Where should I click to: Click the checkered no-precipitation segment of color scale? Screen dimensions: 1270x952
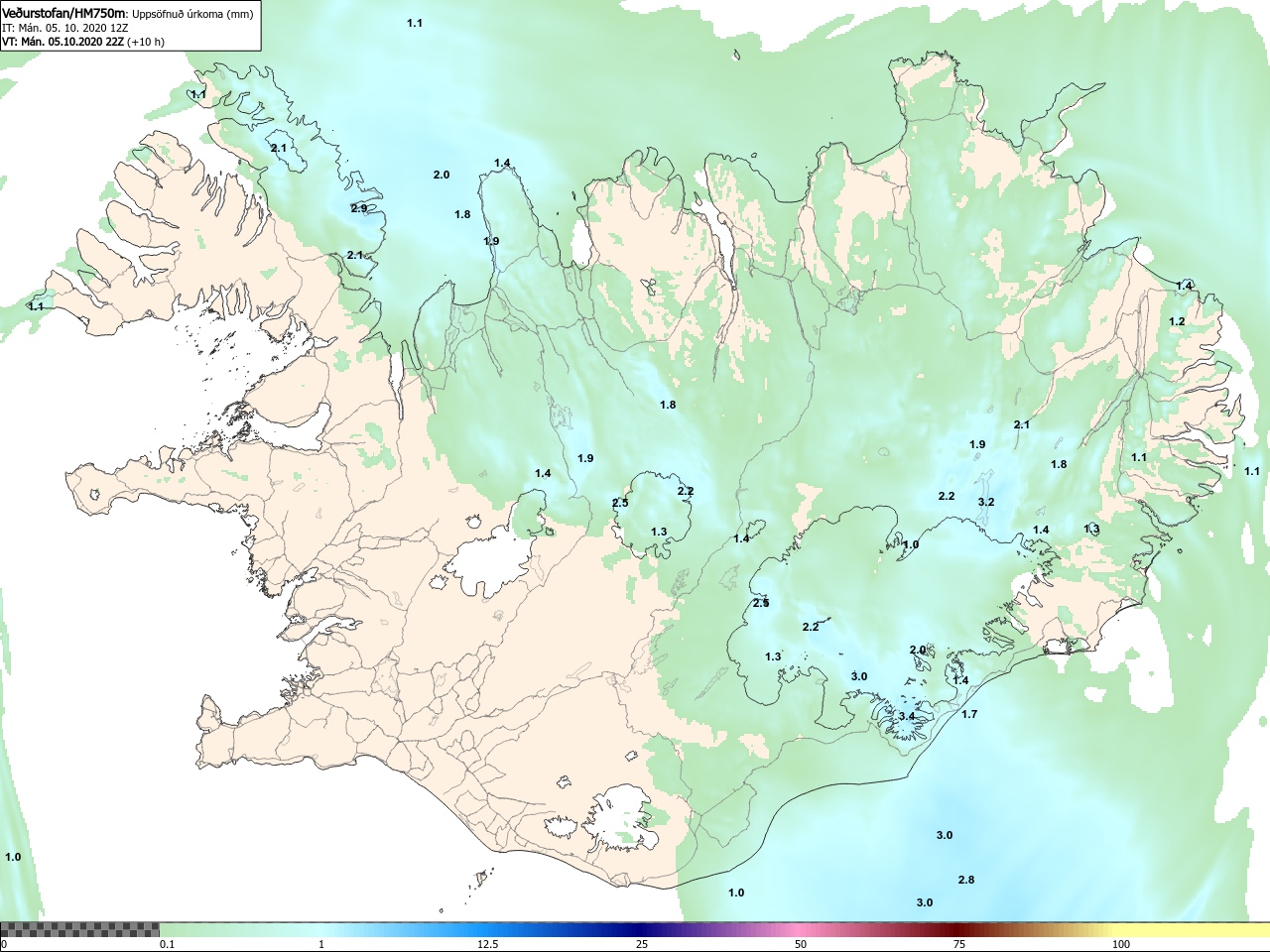[x=79, y=929]
